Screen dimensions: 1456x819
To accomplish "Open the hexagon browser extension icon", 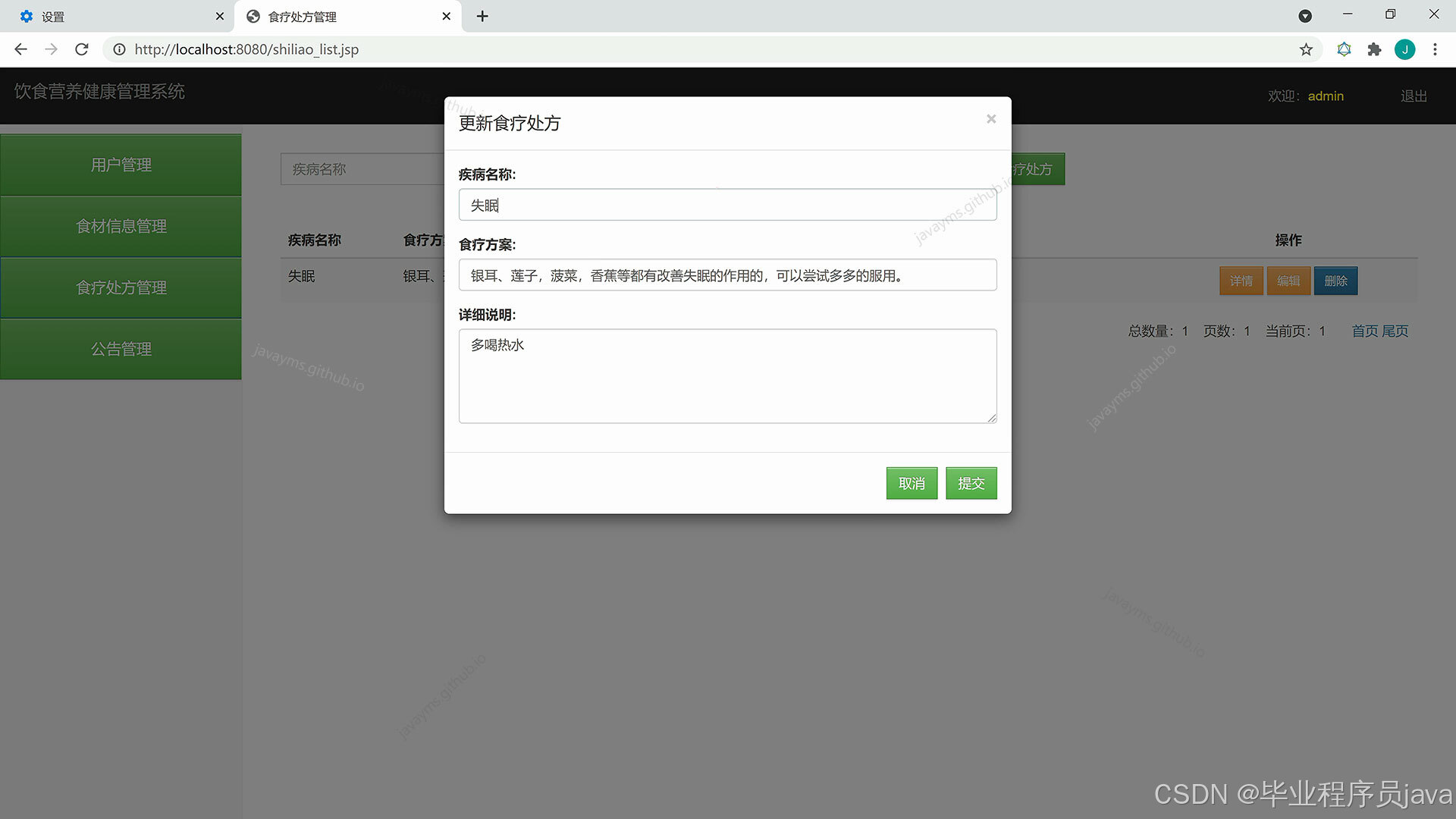I will pos(1344,49).
